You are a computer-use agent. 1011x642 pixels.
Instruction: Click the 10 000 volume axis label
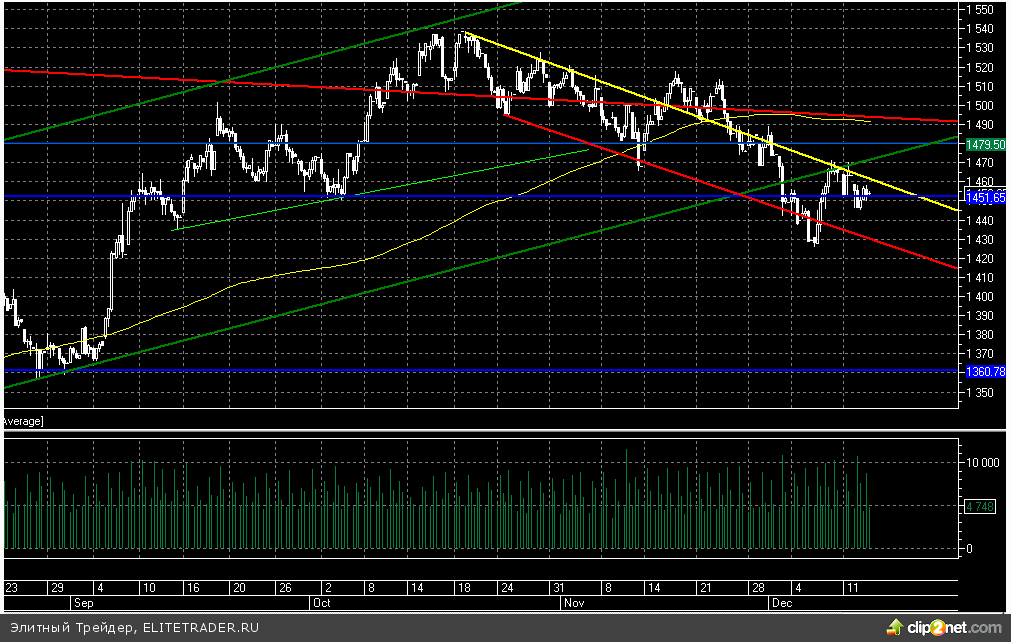982,464
